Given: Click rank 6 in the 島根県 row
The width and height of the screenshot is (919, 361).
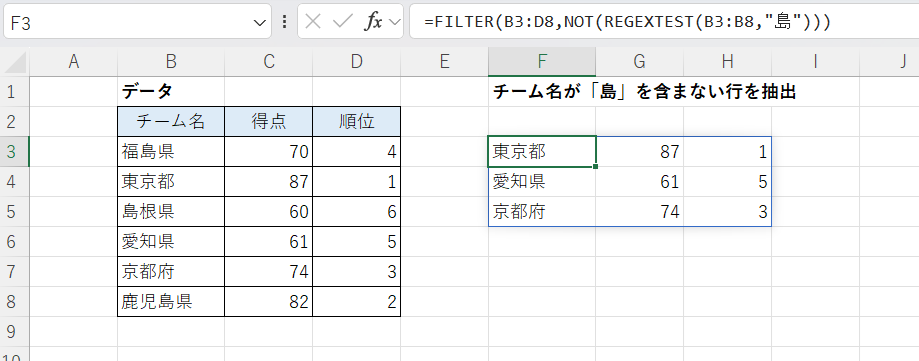Looking at the screenshot, I should (356, 211).
